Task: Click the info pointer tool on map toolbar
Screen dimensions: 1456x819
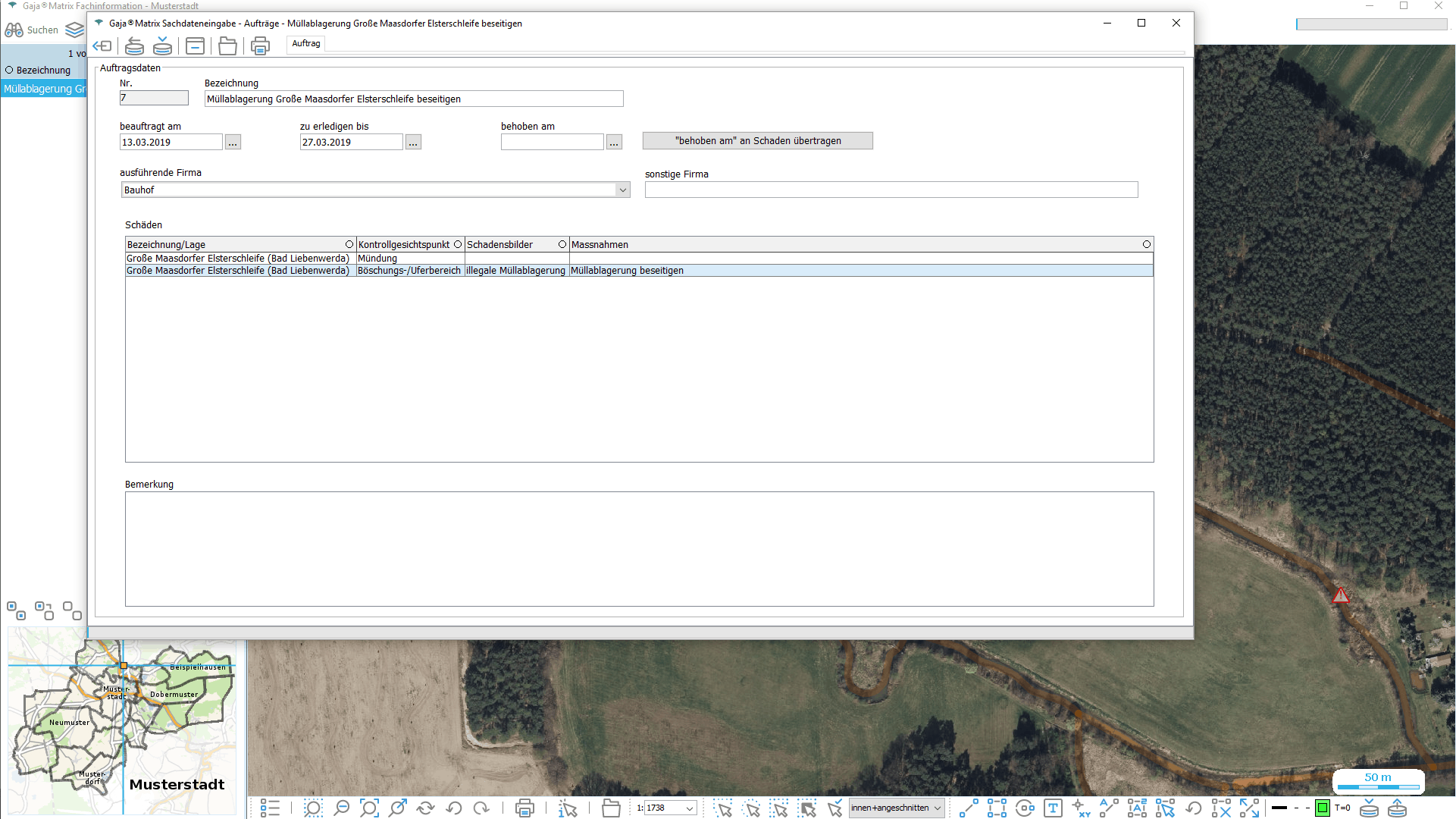Action: (x=568, y=808)
